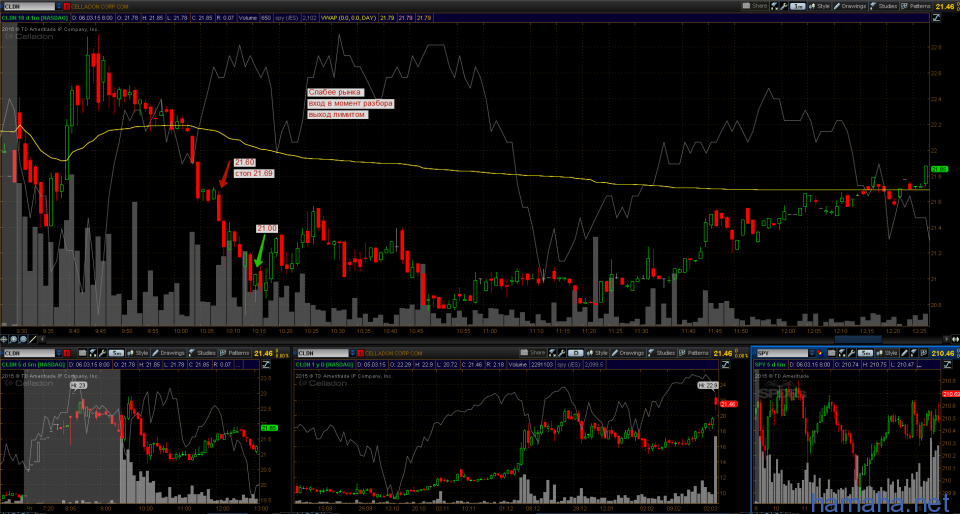Select the 1m timeframe button in main toolbar
The height and width of the screenshot is (514, 960).
click(x=798, y=6)
